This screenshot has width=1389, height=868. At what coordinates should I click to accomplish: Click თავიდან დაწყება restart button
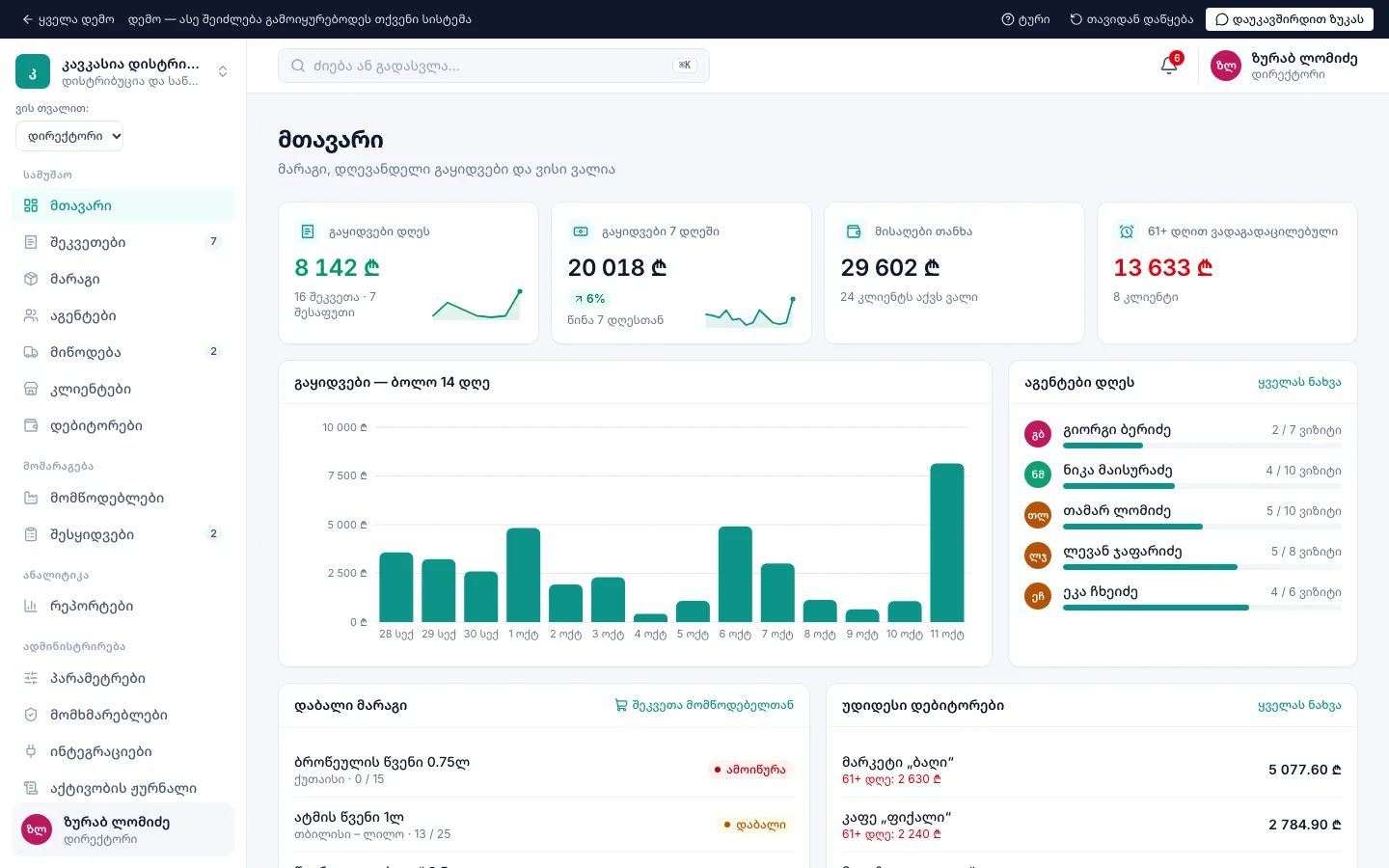pos(1131,19)
